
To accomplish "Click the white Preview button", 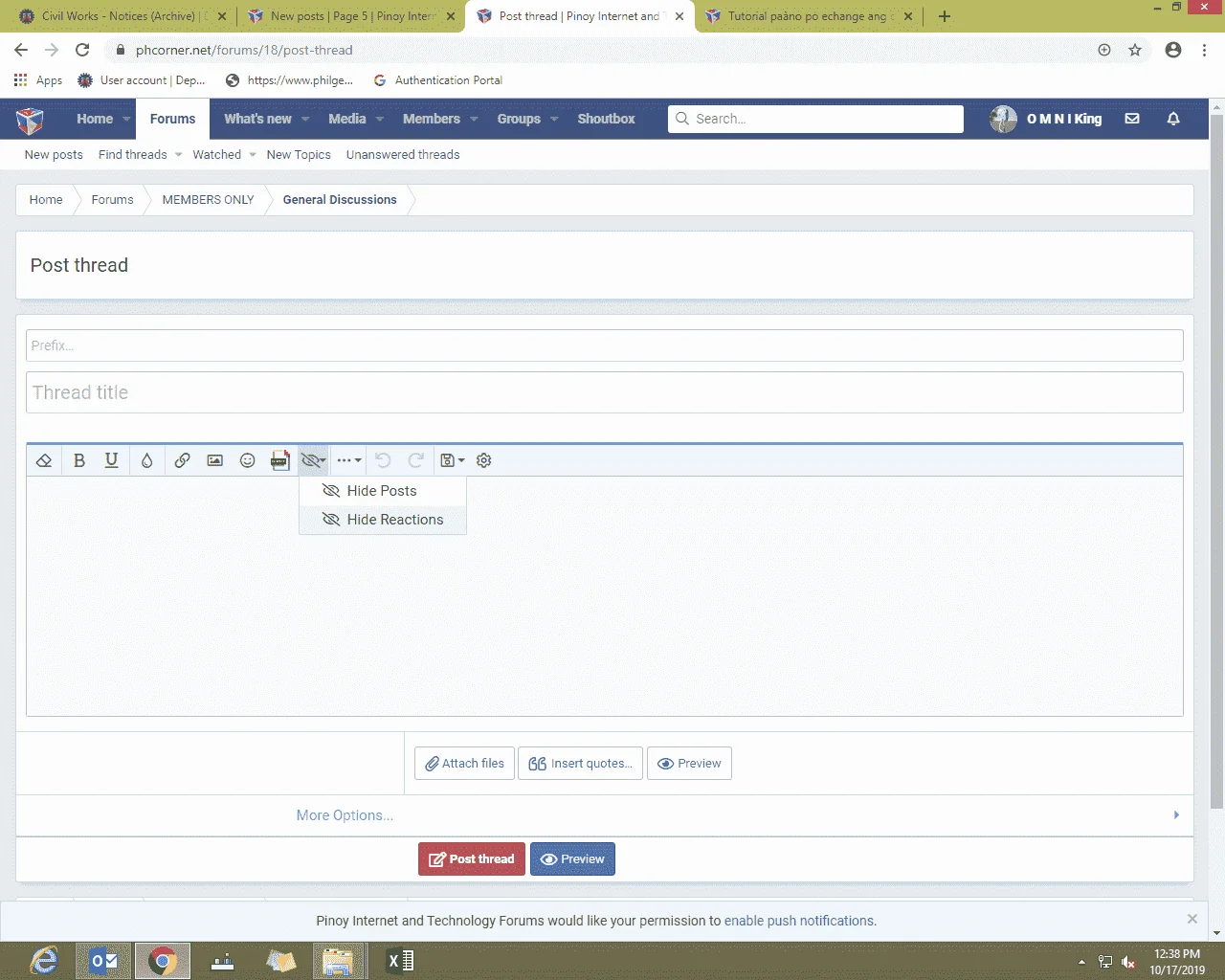I will 689,764.
